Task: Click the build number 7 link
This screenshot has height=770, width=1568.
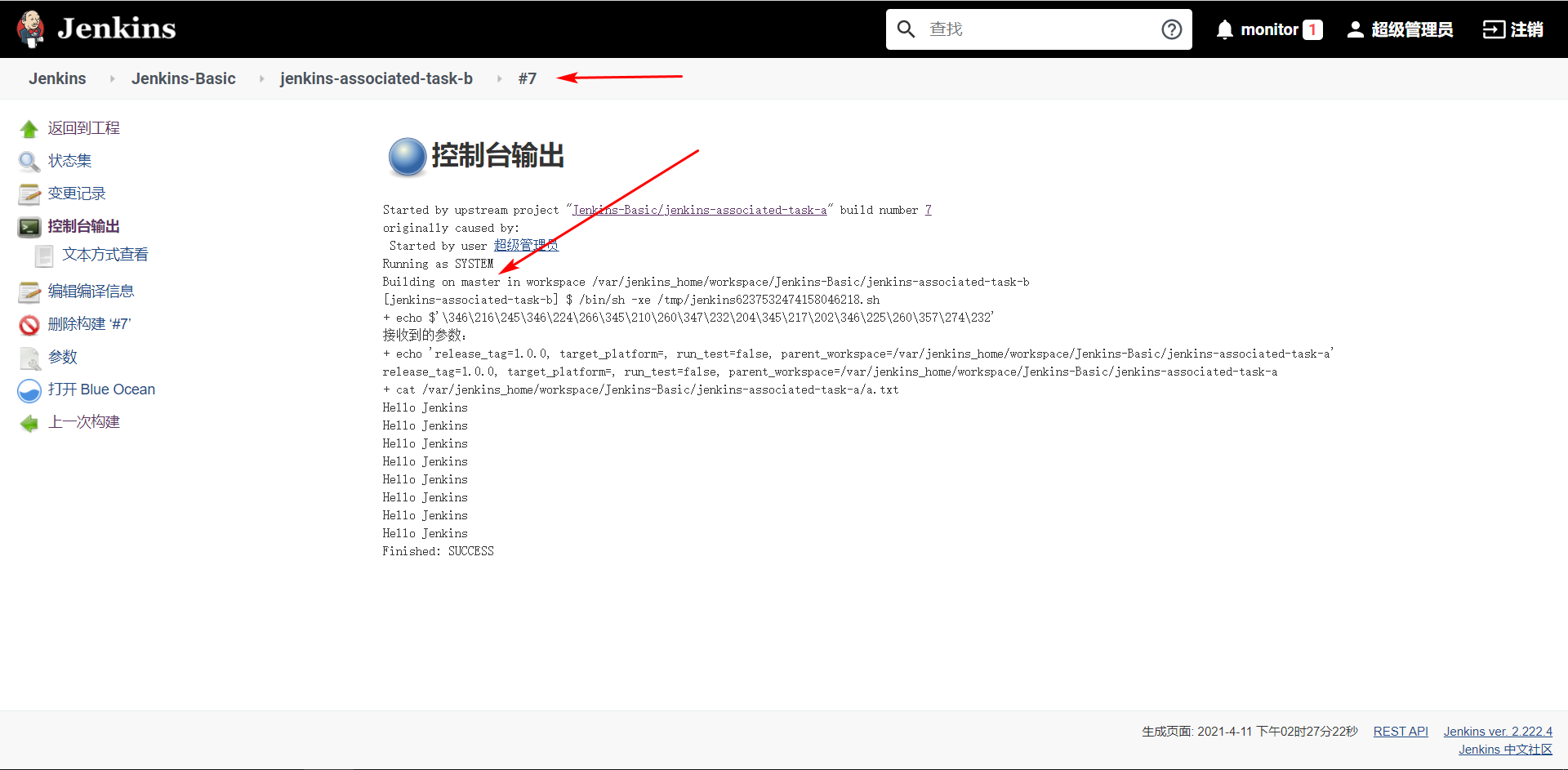Action: pos(928,210)
